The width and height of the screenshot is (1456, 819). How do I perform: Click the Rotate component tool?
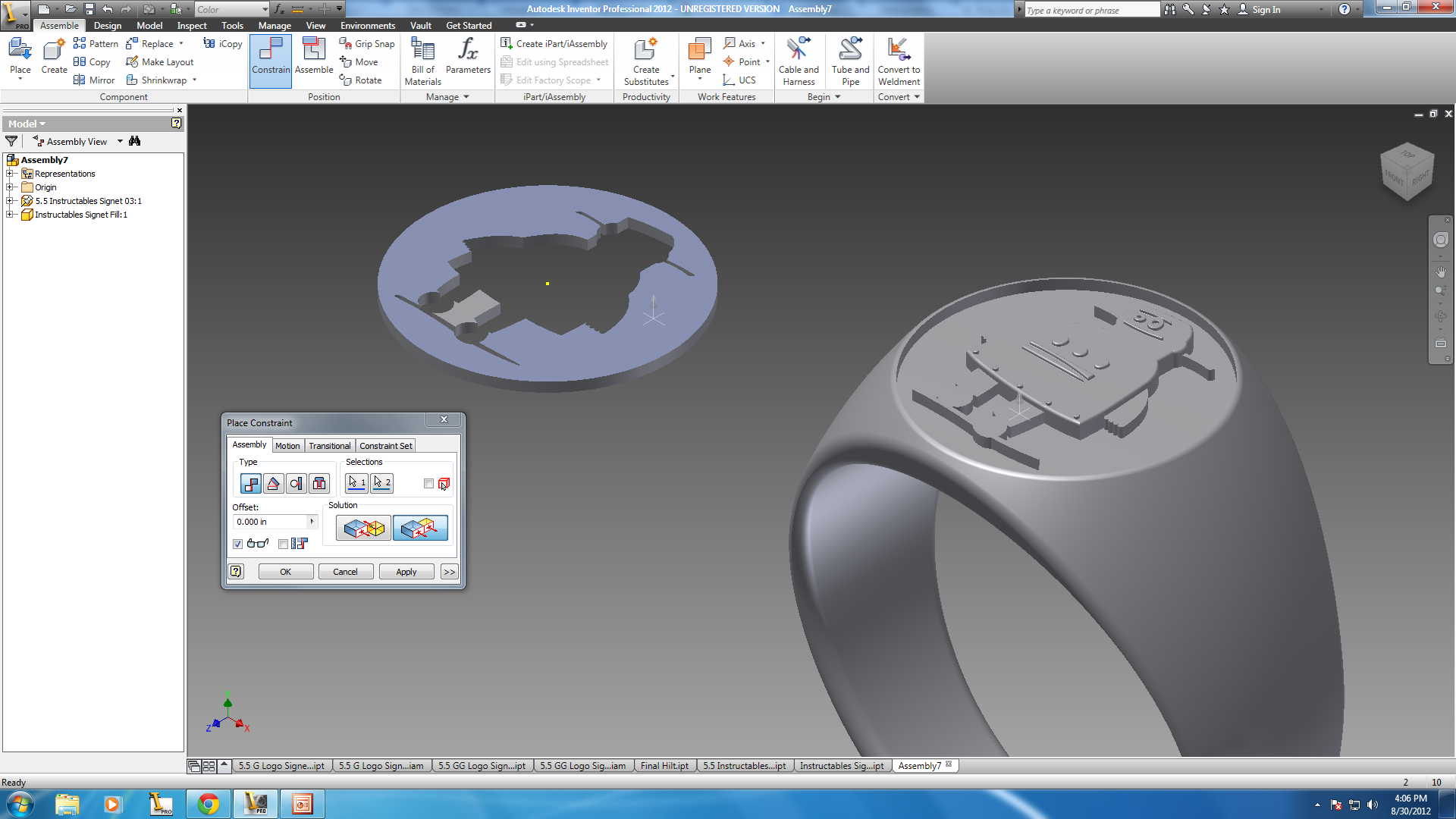pos(360,80)
